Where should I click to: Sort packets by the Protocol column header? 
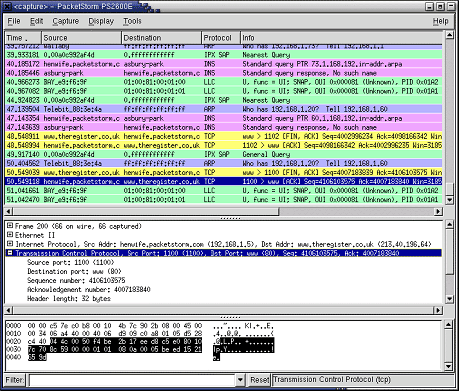(x=220, y=38)
